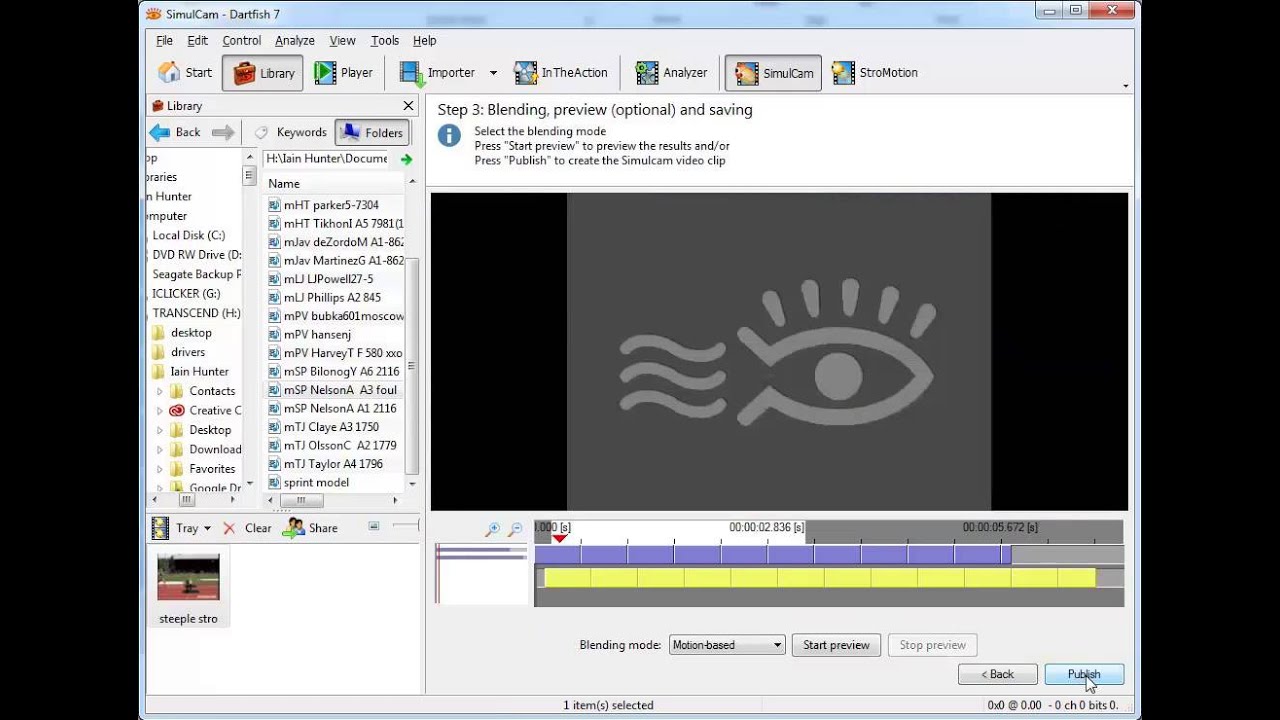Expand the Importer dropdown arrow
The width and height of the screenshot is (1280, 720).
pos(493,73)
